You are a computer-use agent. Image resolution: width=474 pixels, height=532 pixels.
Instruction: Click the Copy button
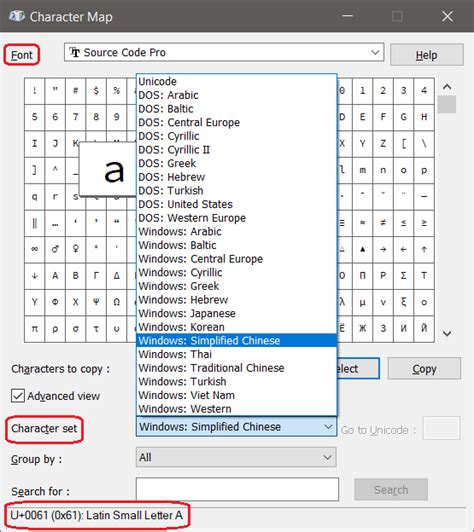coord(424,368)
